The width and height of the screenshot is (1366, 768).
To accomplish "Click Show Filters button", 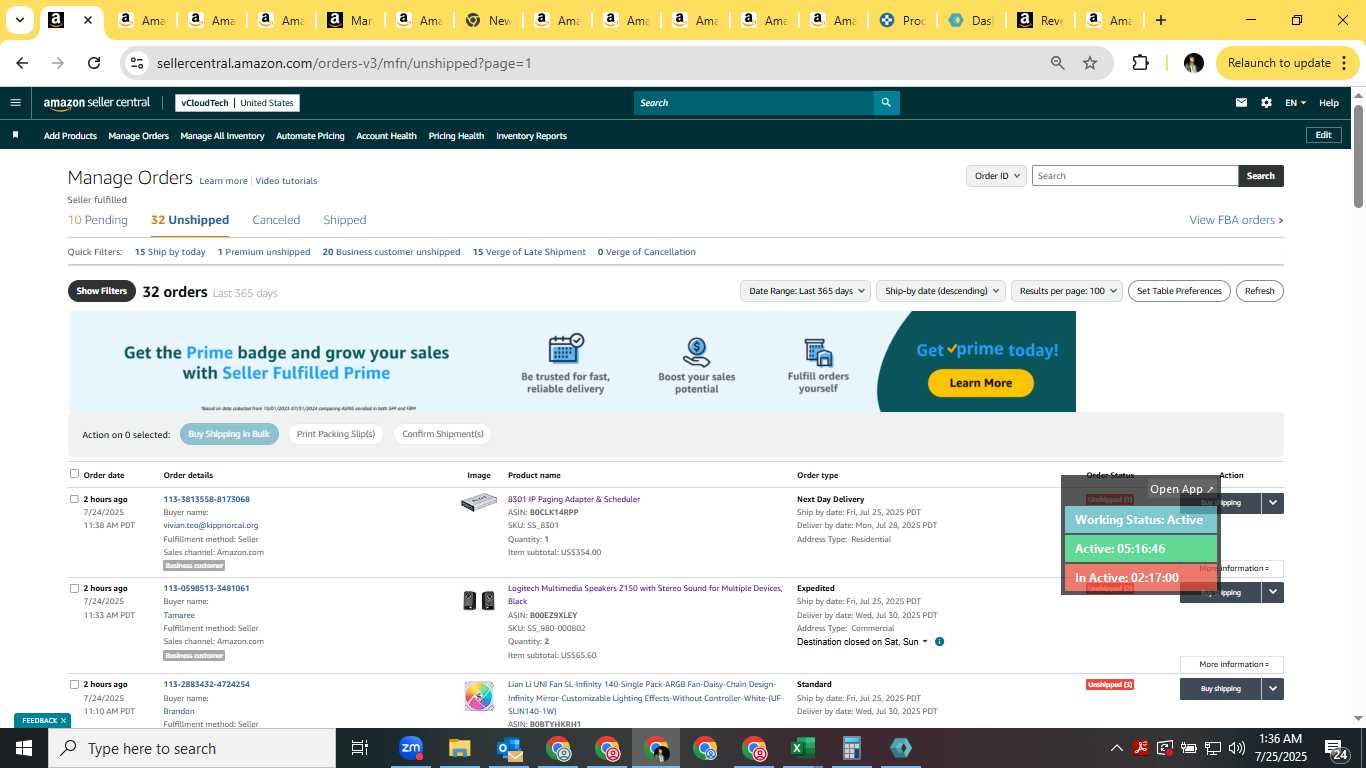I will click(102, 291).
